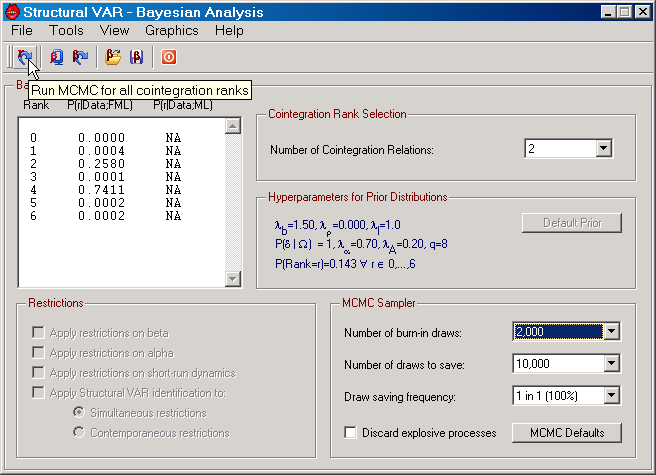Click the red power stop icon

pos(169,57)
